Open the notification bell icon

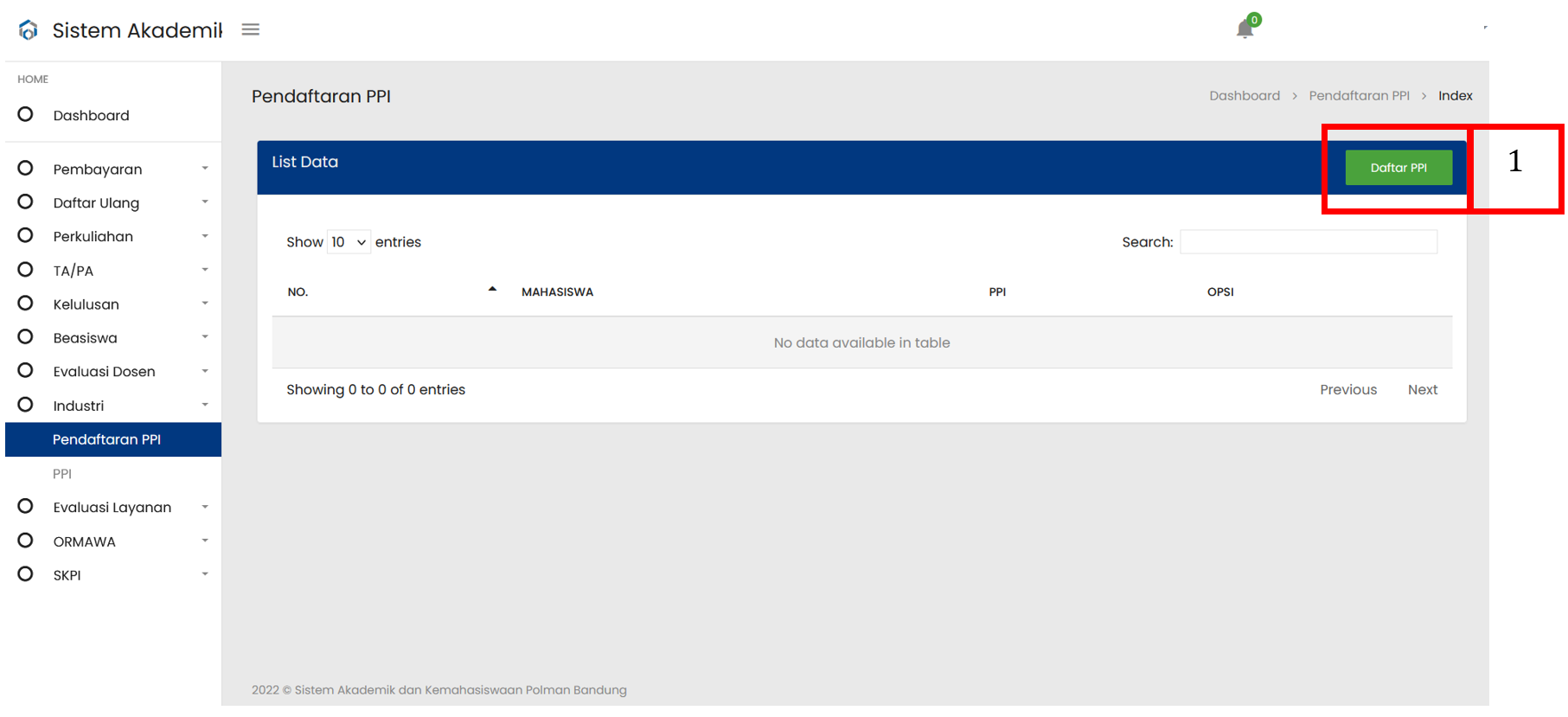click(x=1245, y=29)
